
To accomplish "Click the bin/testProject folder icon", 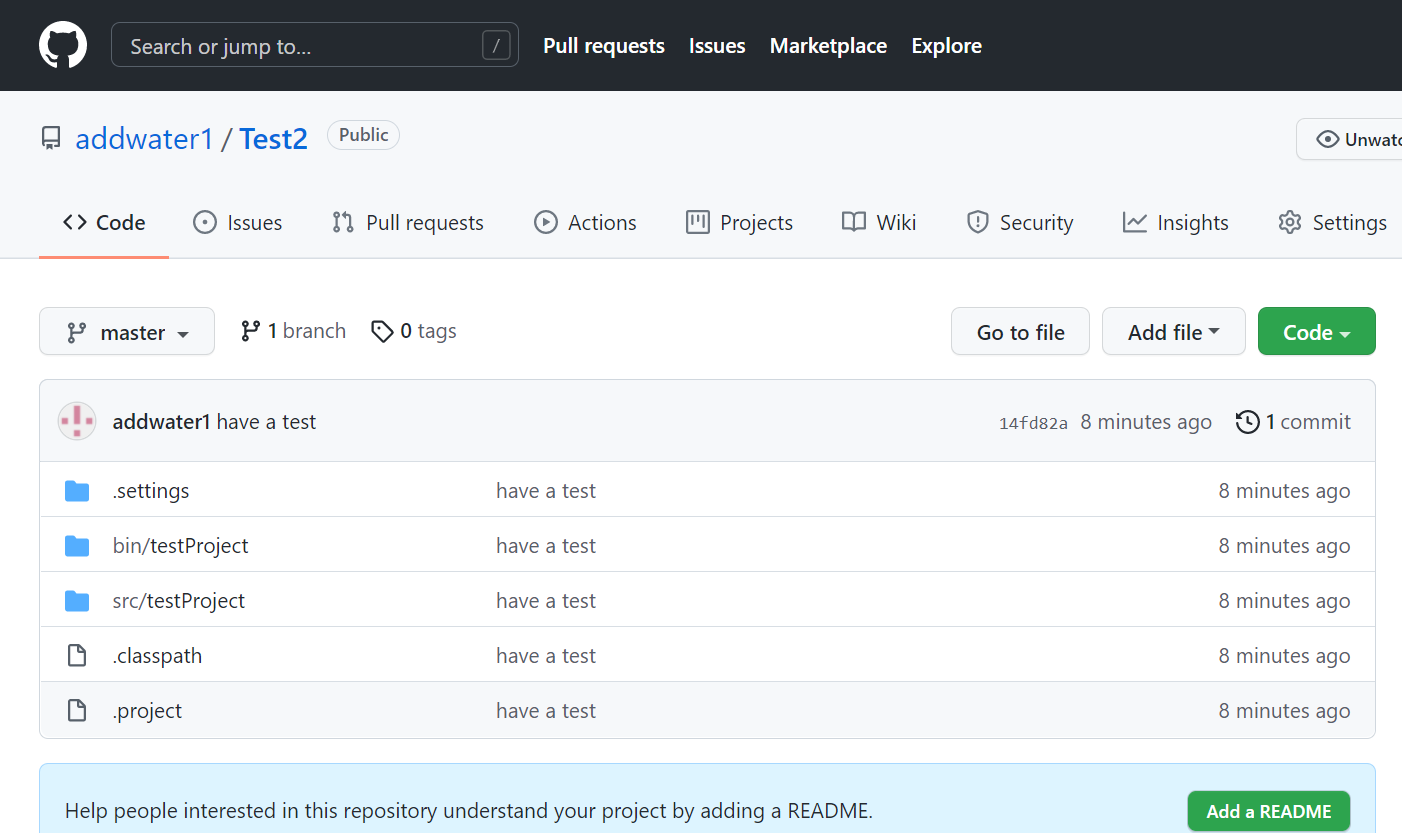I will tap(77, 546).
